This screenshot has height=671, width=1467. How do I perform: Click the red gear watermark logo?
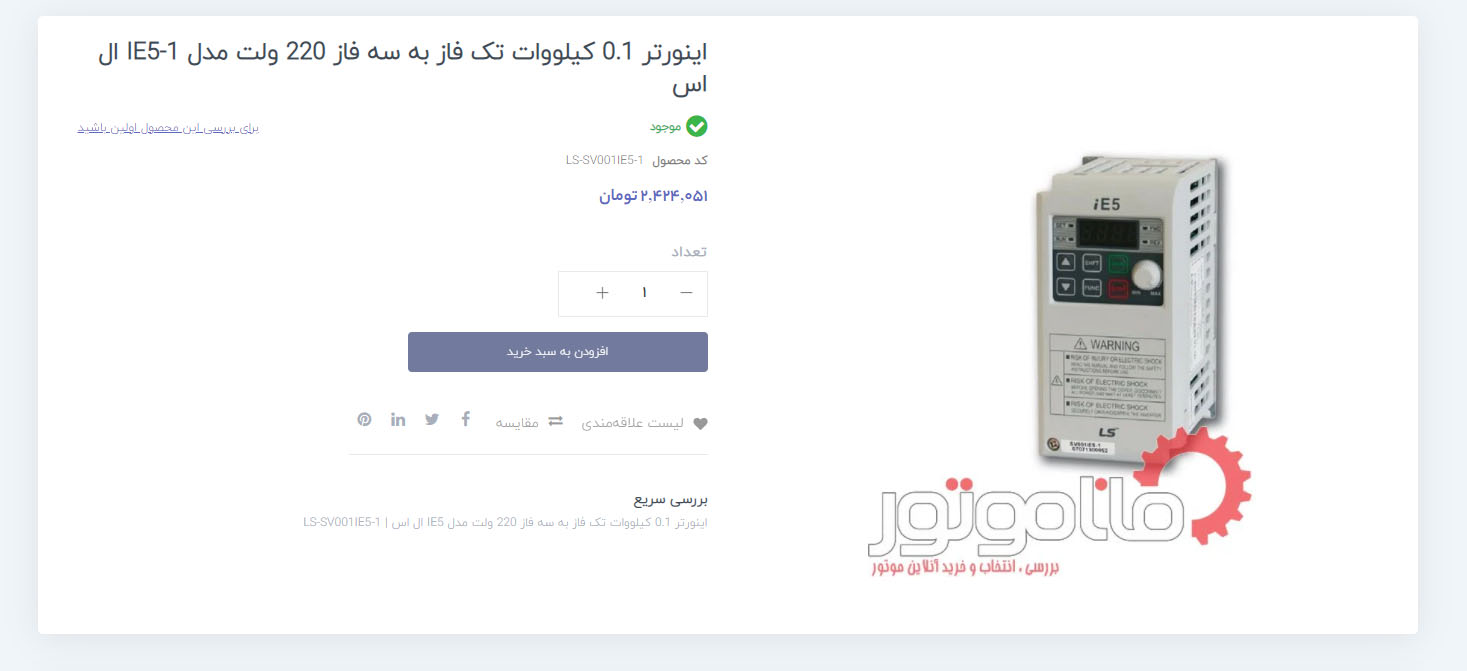click(x=1195, y=485)
